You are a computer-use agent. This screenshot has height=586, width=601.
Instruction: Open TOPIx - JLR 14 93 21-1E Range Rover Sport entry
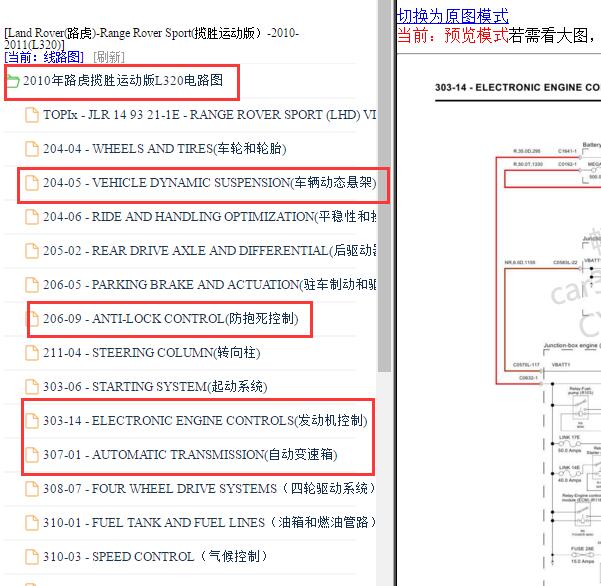tap(209, 115)
